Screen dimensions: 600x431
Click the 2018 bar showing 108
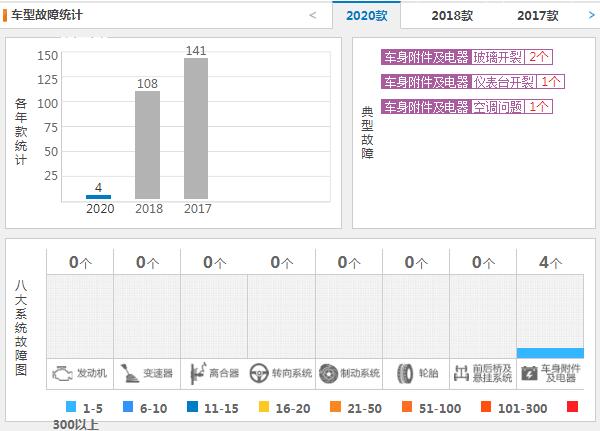(x=148, y=144)
